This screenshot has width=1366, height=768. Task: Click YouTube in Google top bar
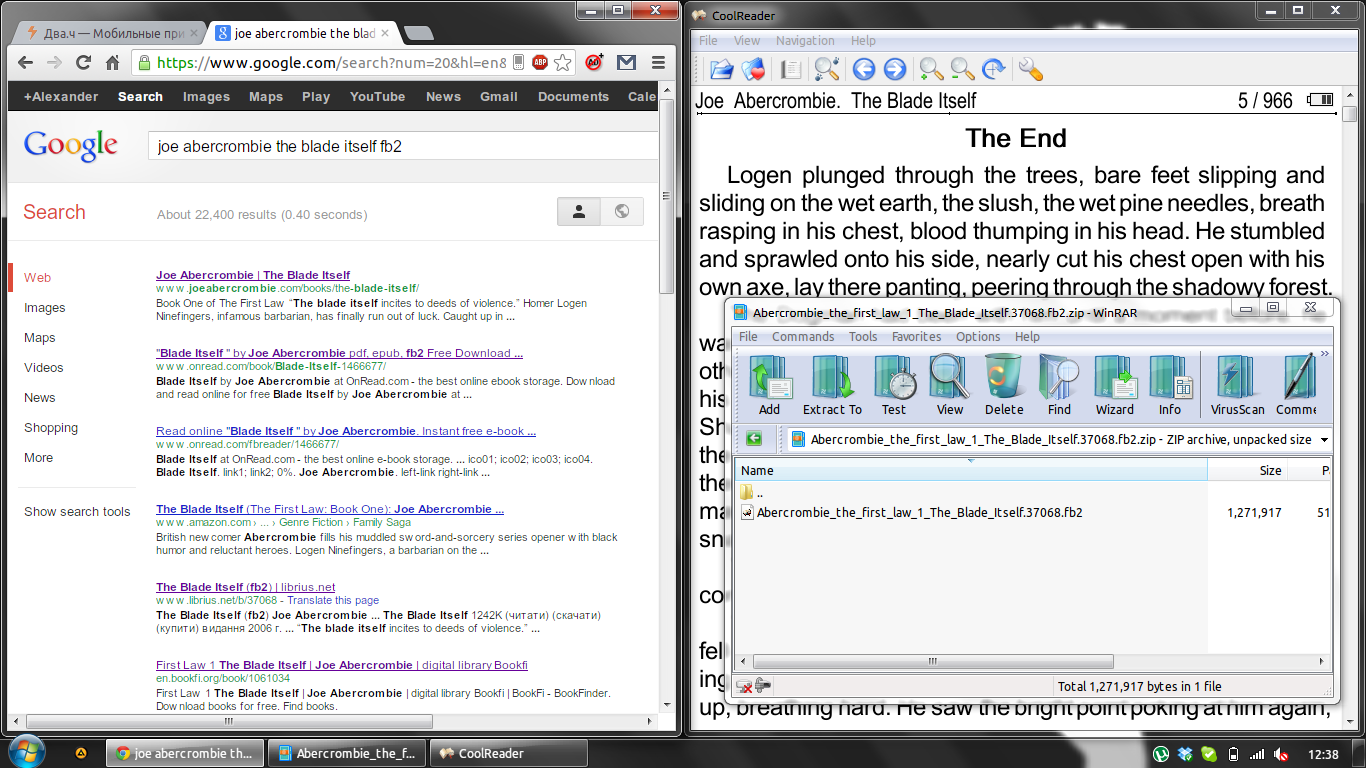(377, 97)
